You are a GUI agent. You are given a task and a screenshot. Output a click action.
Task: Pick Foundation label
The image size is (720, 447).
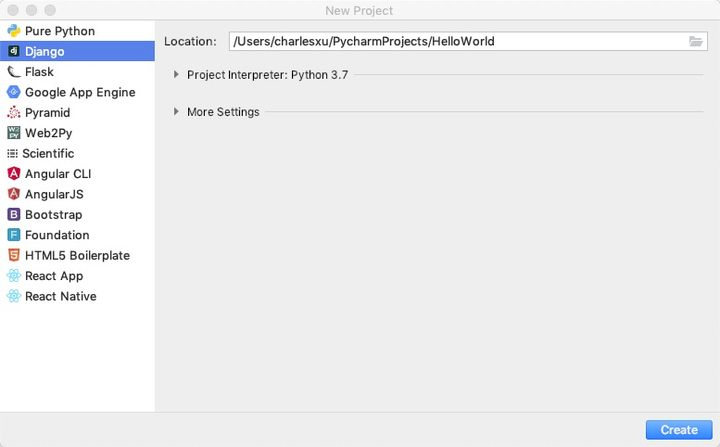[57, 235]
